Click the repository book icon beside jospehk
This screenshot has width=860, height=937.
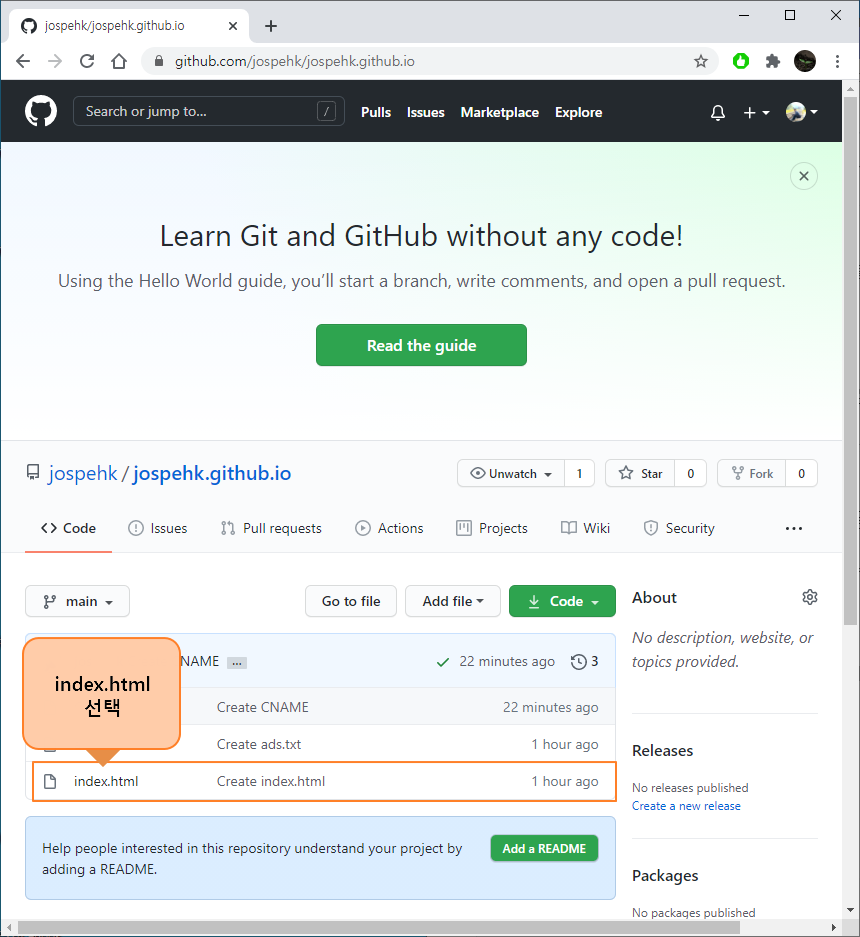tap(33, 472)
